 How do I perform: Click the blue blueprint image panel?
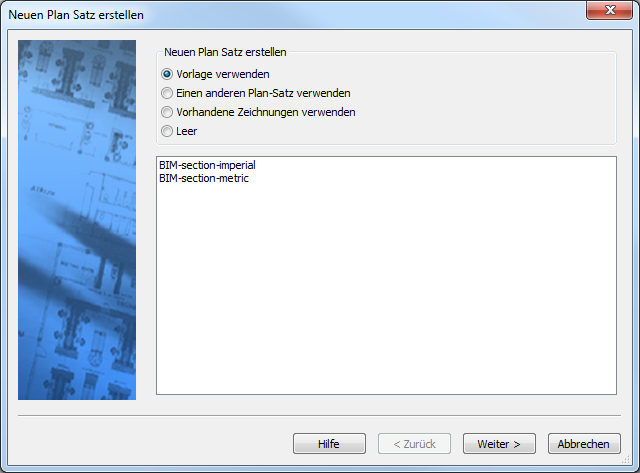point(77,220)
